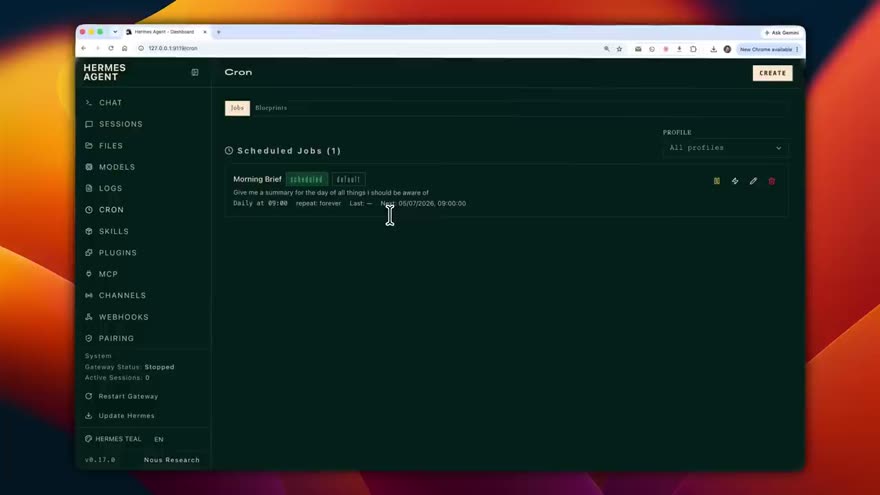Click the Active Sessions: 0 text
The width and height of the screenshot is (880, 495).
tap(117, 378)
